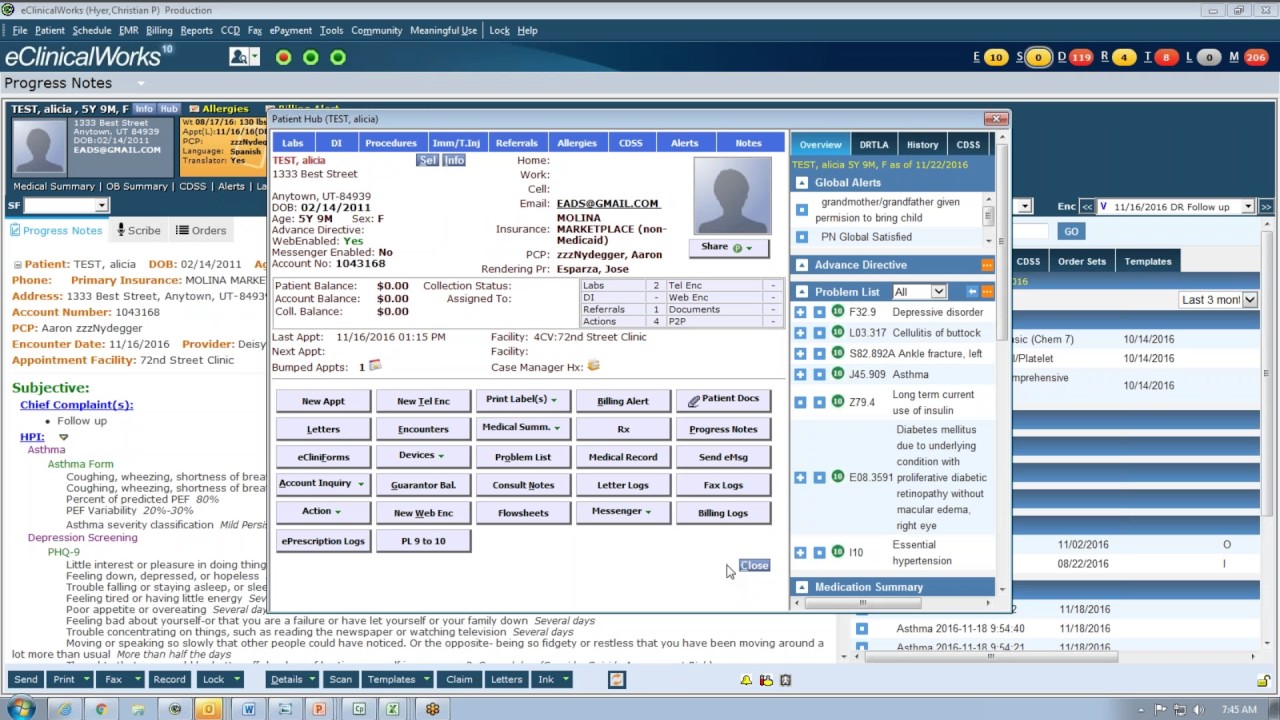Click the red status circle icon
This screenshot has width=1280, height=720.
(x=283, y=58)
